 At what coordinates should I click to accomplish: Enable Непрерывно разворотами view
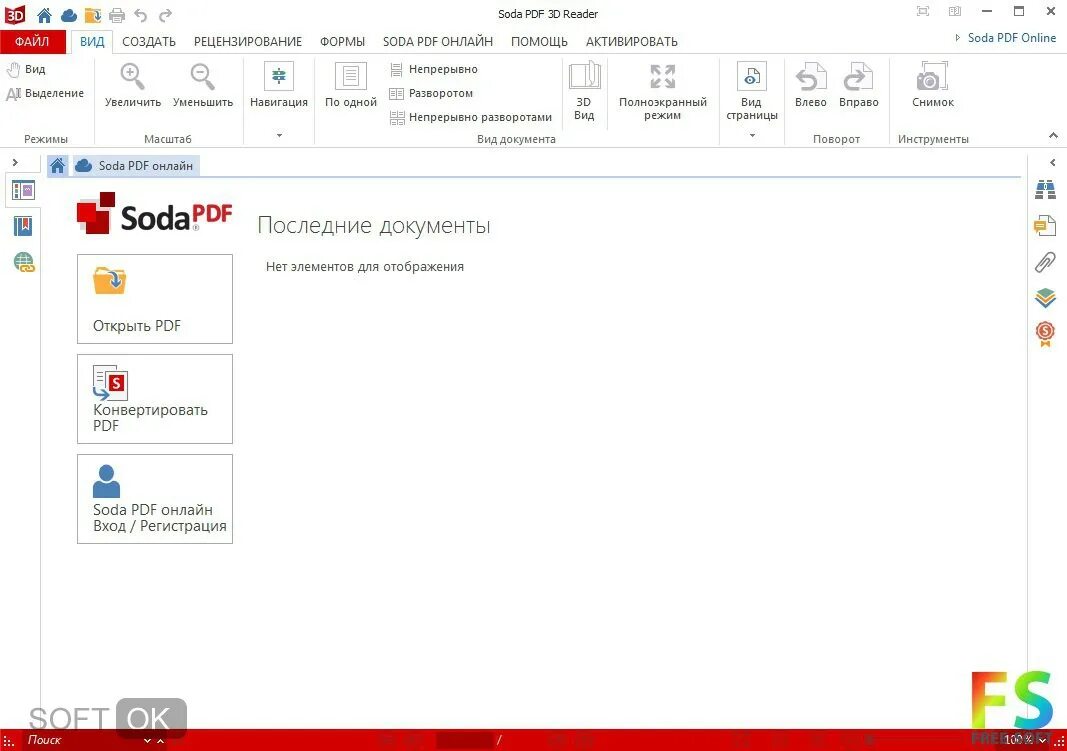click(x=470, y=117)
